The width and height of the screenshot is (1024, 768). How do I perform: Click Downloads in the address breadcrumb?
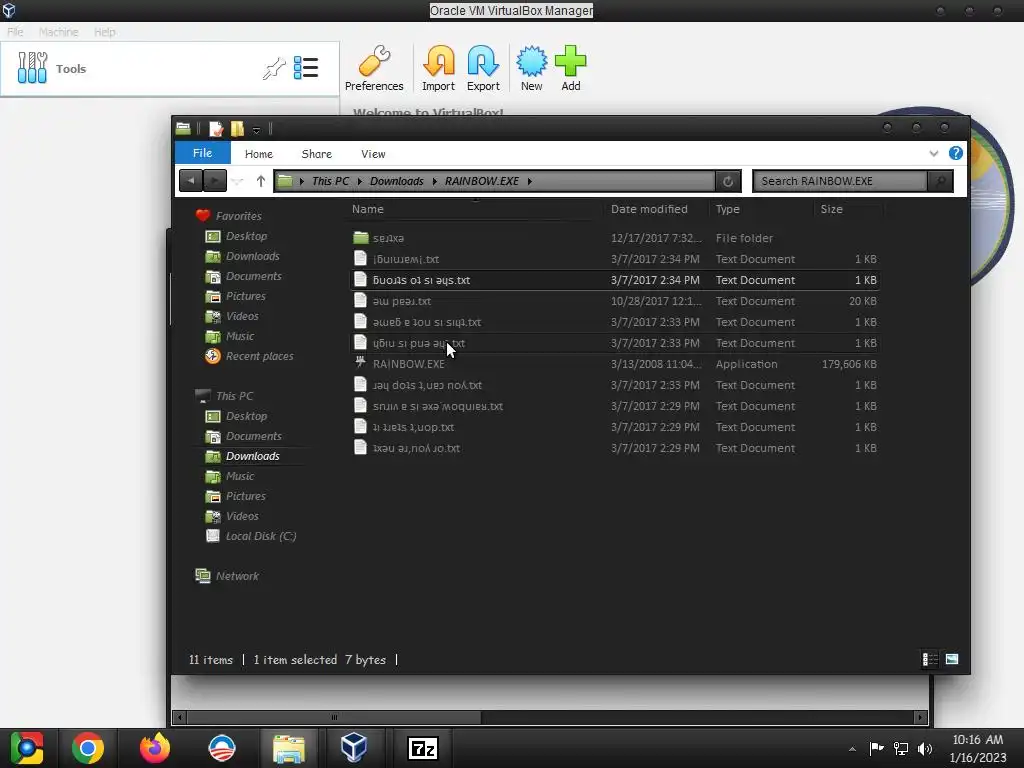click(396, 181)
